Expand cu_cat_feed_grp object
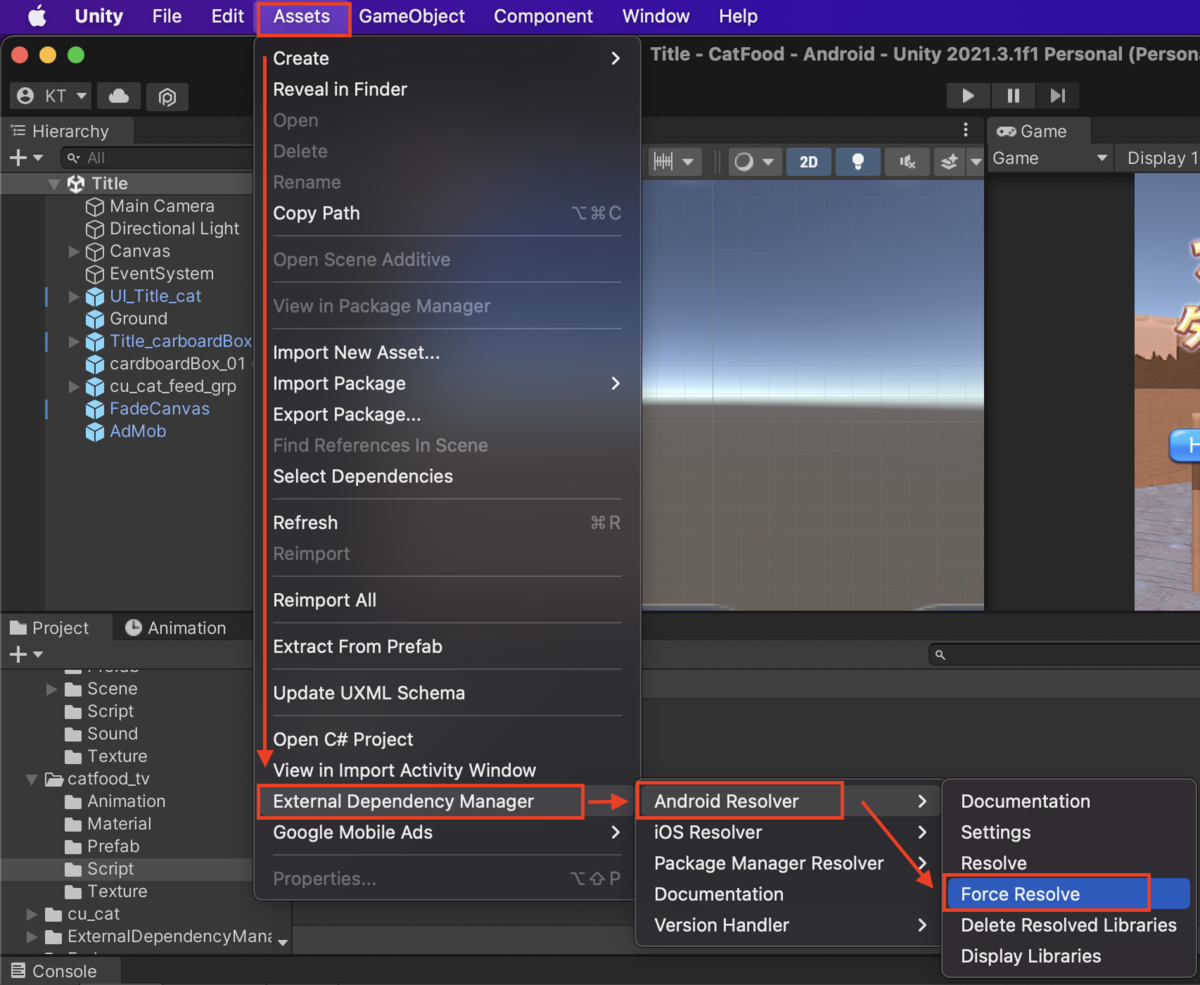The image size is (1200, 985). [74, 386]
